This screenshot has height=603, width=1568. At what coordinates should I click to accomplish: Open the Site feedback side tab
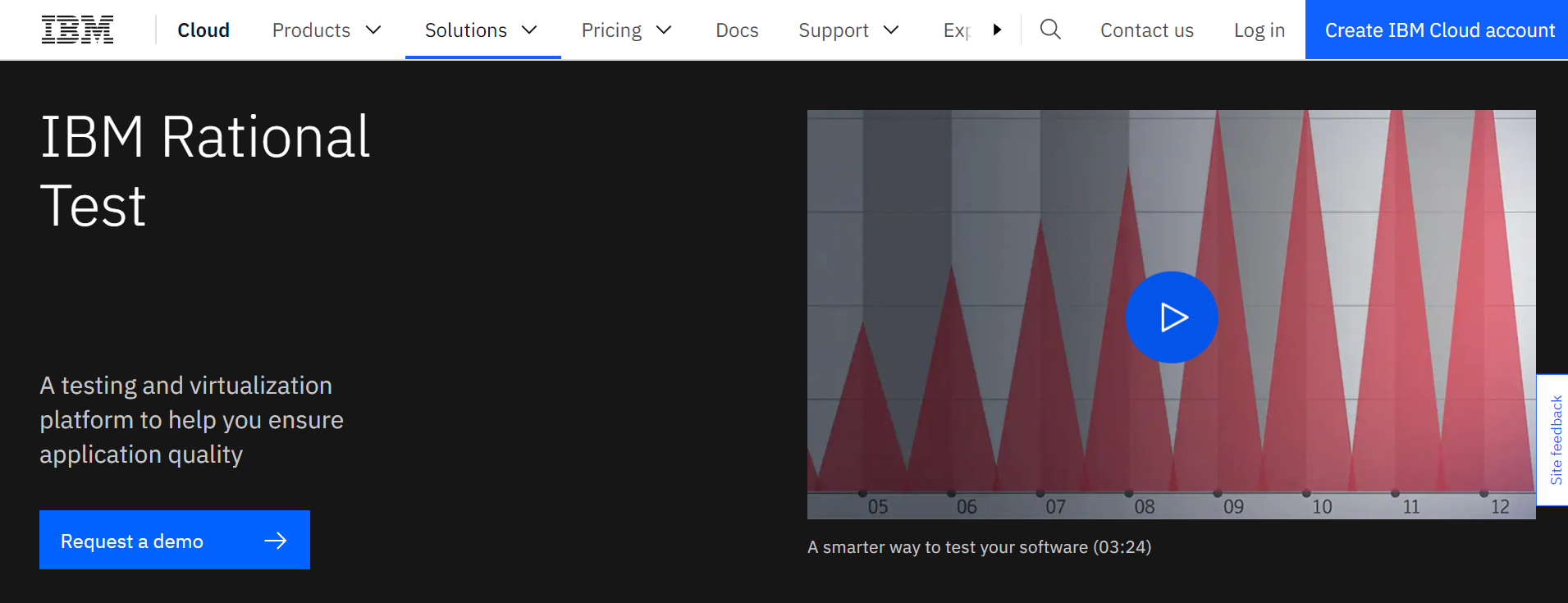(x=1555, y=441)
